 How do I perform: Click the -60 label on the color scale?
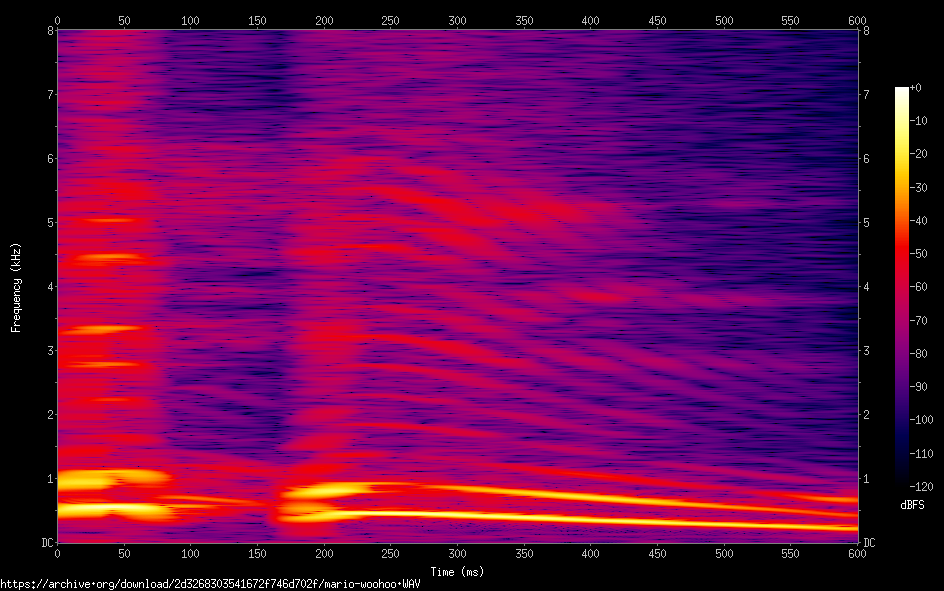[x=921, y=286]
